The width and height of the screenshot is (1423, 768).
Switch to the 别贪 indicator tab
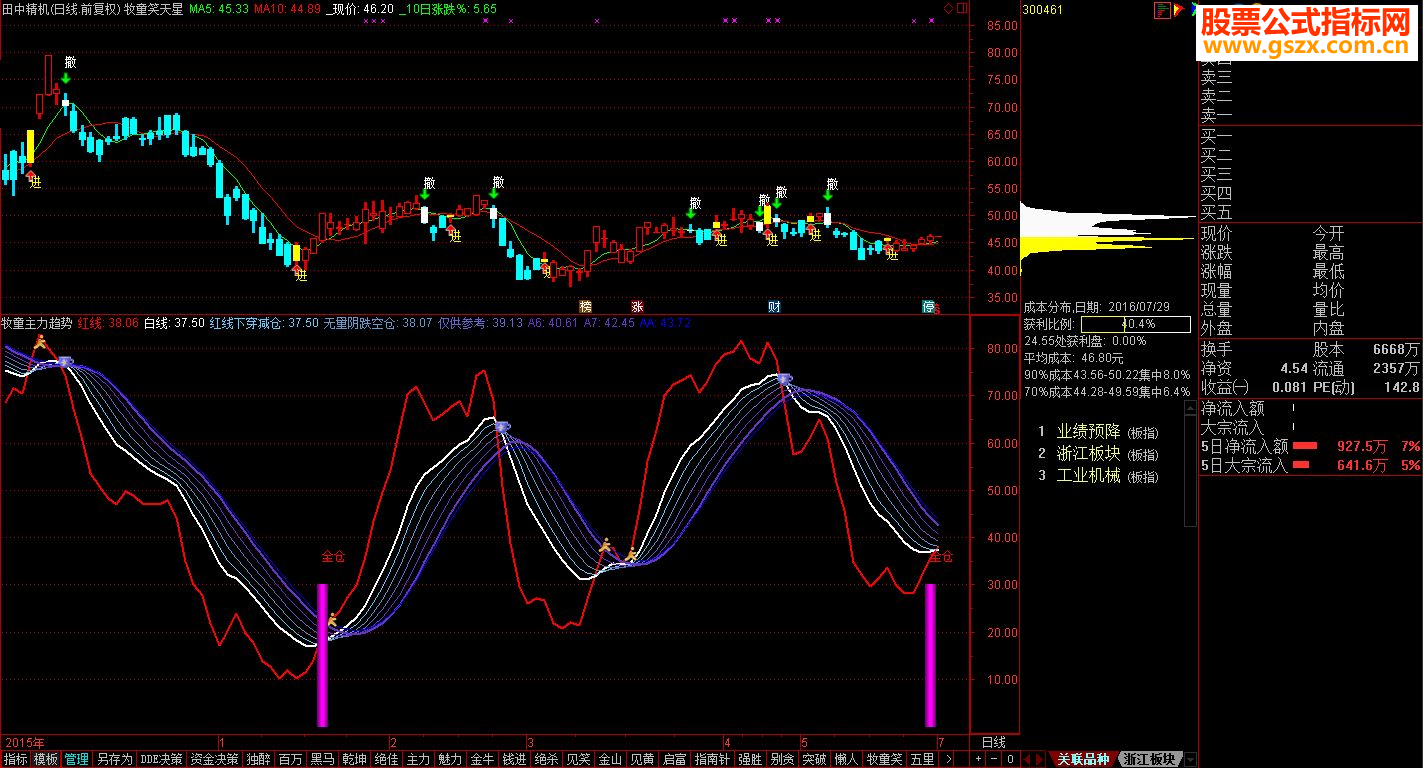pos(782,760)
